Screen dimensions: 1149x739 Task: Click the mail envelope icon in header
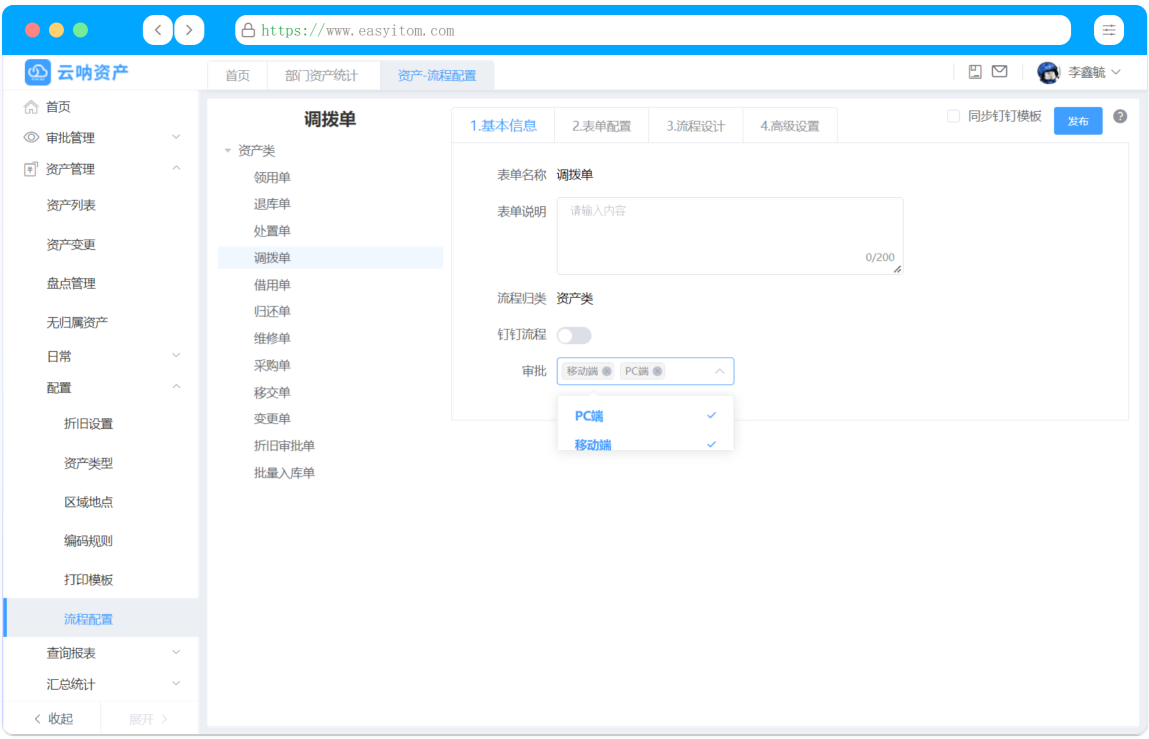[999, 72]
